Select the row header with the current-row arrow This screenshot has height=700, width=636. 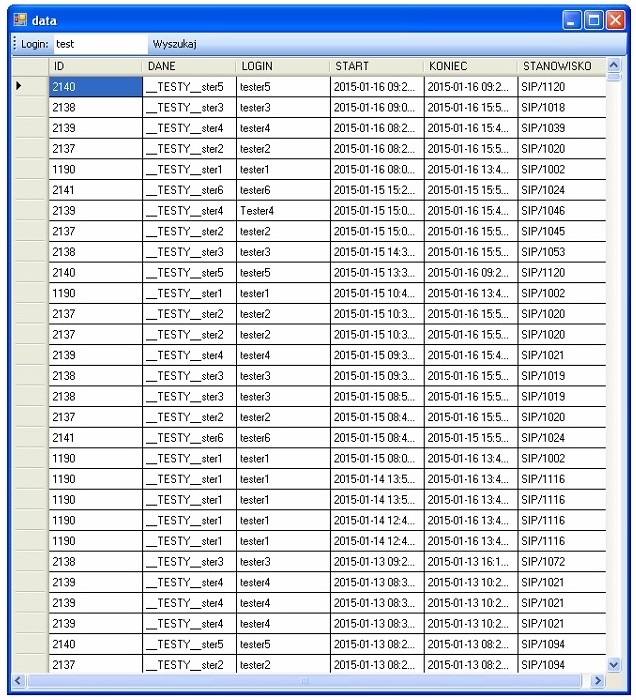[30, 86]
